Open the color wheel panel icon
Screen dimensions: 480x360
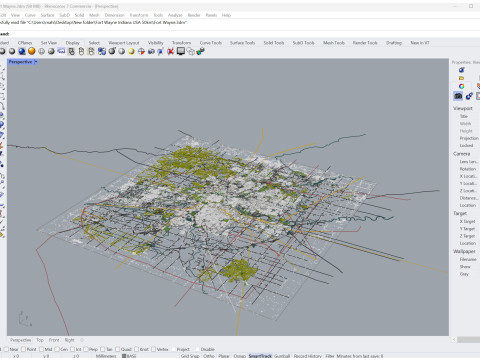click(461, 86)
